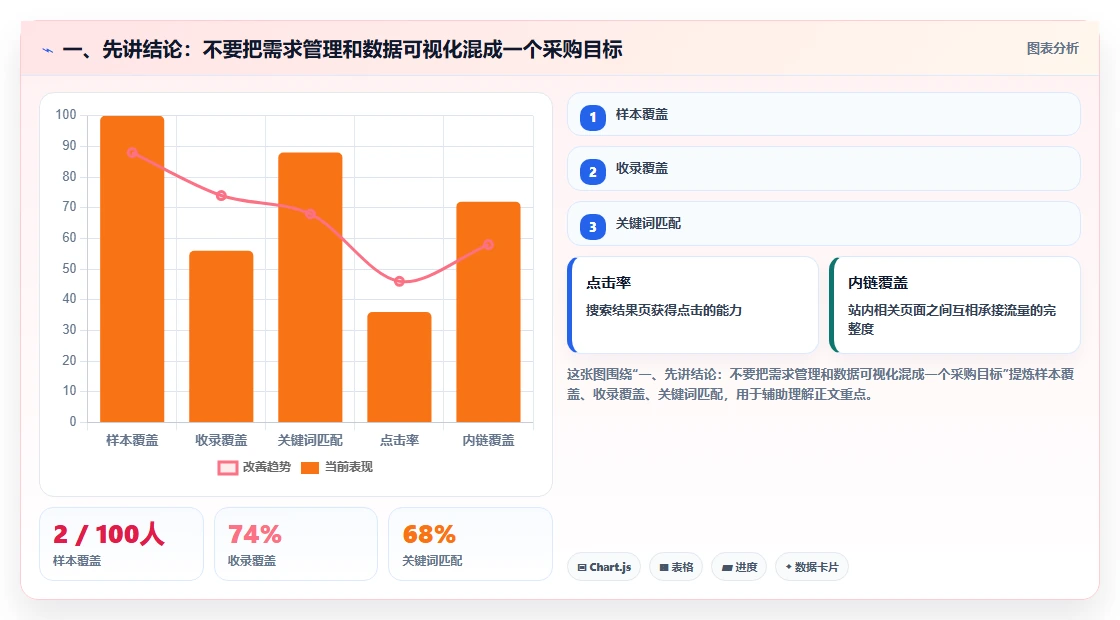Click the pink 改善趋势 legend swatch

[228, 468]
